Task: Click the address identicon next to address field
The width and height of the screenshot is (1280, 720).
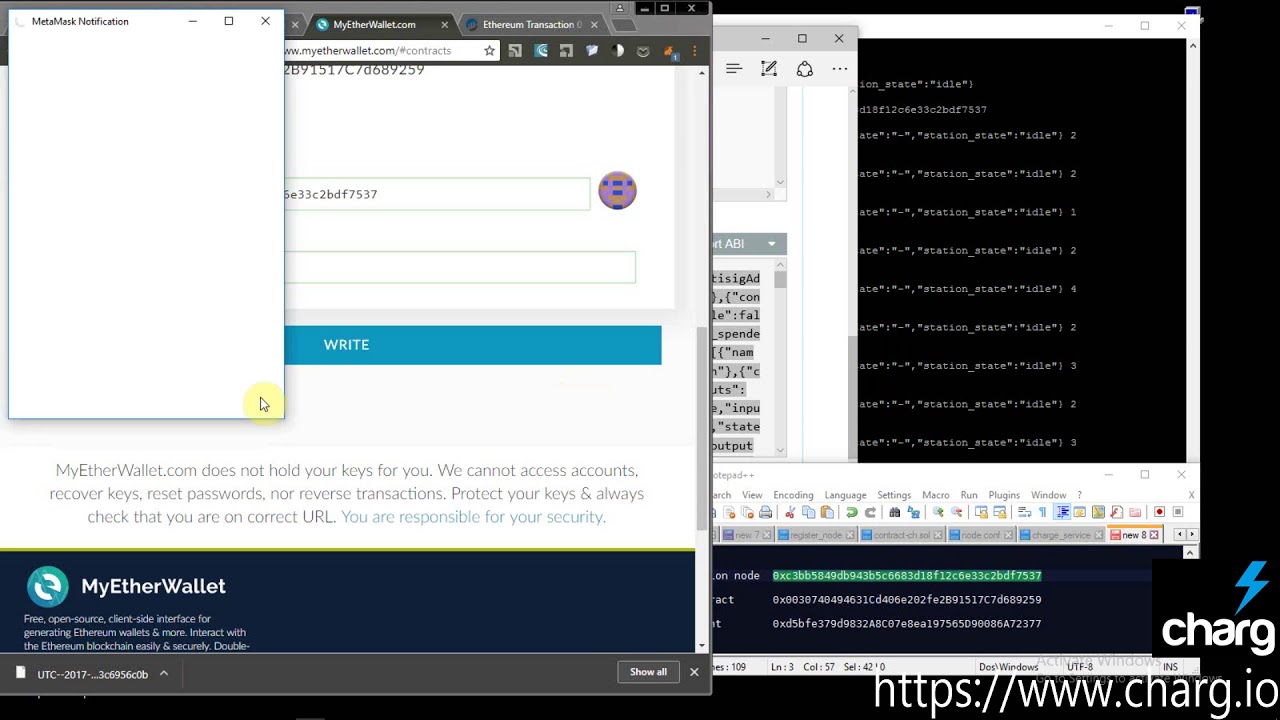Action: click(617, 190)
